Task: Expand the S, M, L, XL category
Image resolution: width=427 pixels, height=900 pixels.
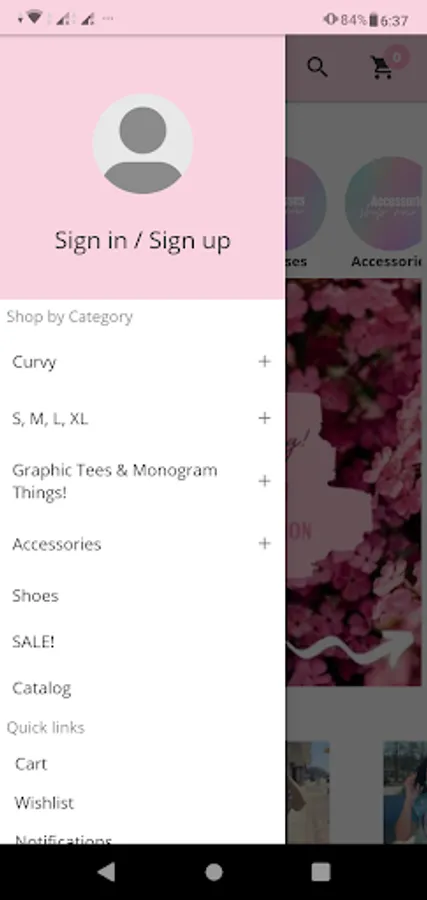Action: (264, 418)
